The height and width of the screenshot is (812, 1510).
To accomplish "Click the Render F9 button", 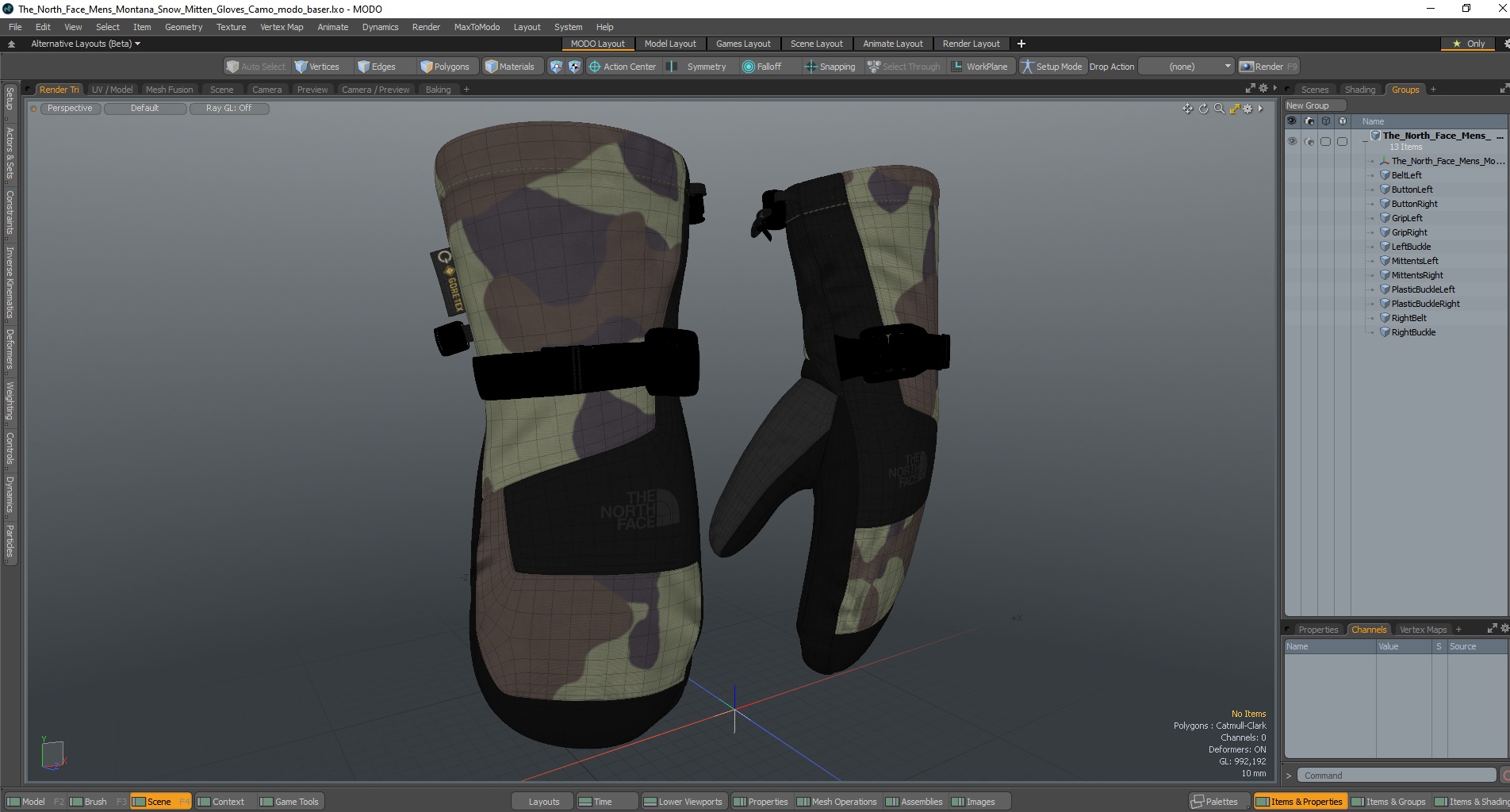I will (1269, 67).
